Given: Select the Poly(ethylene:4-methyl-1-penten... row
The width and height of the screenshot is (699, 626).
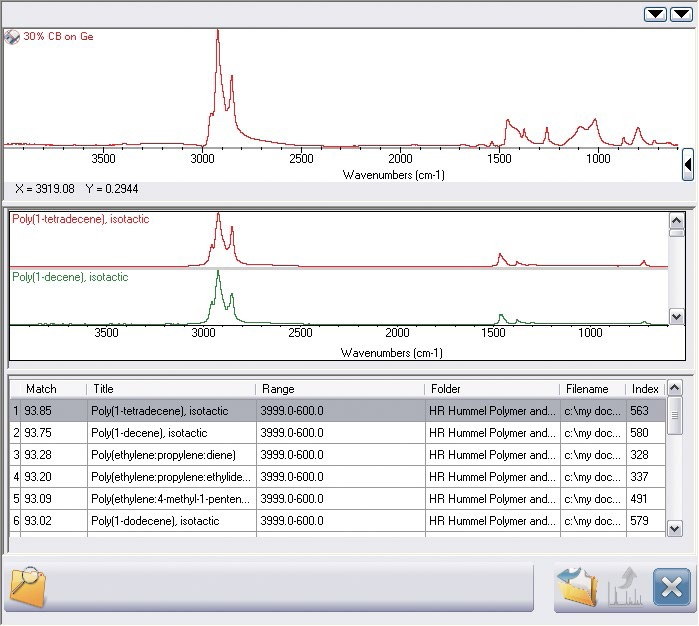Looking at the screenshot, I should tap(337, 498).
